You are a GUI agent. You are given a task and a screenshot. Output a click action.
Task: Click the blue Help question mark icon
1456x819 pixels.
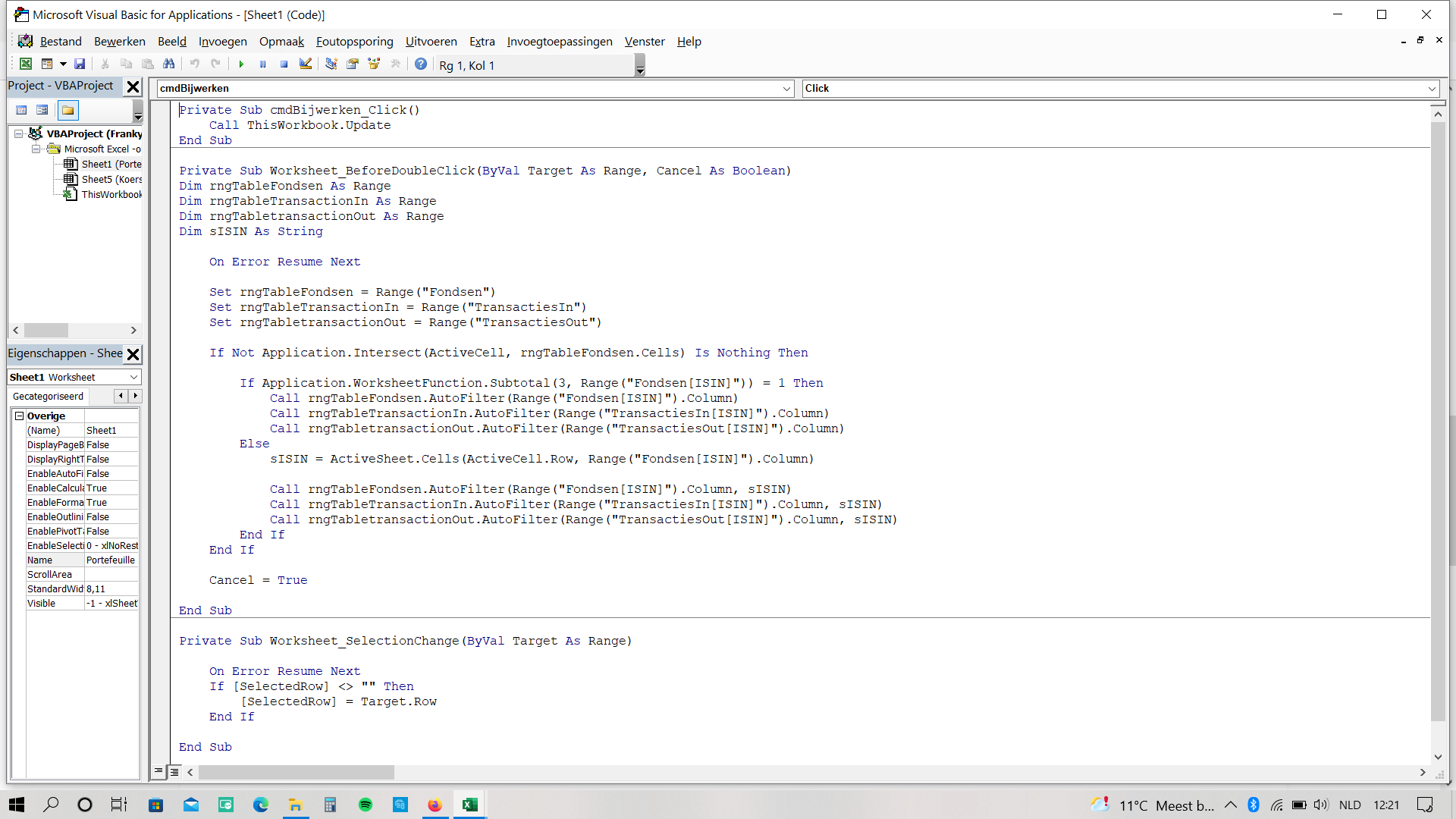pyautogui.click(x=421, y=64)
